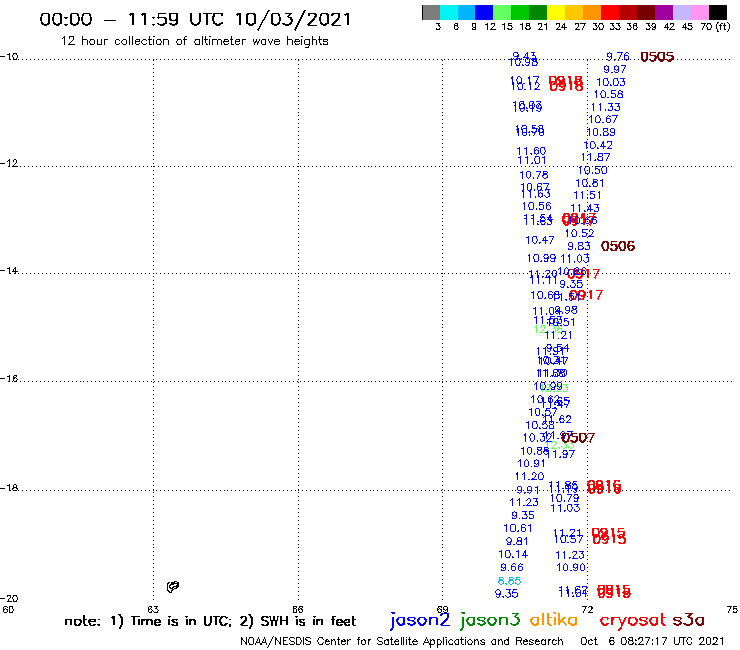Select the bright red swatch in the legend
This screenshot has height=650, width=740.
pyautogui.click(x=610, y=12)
